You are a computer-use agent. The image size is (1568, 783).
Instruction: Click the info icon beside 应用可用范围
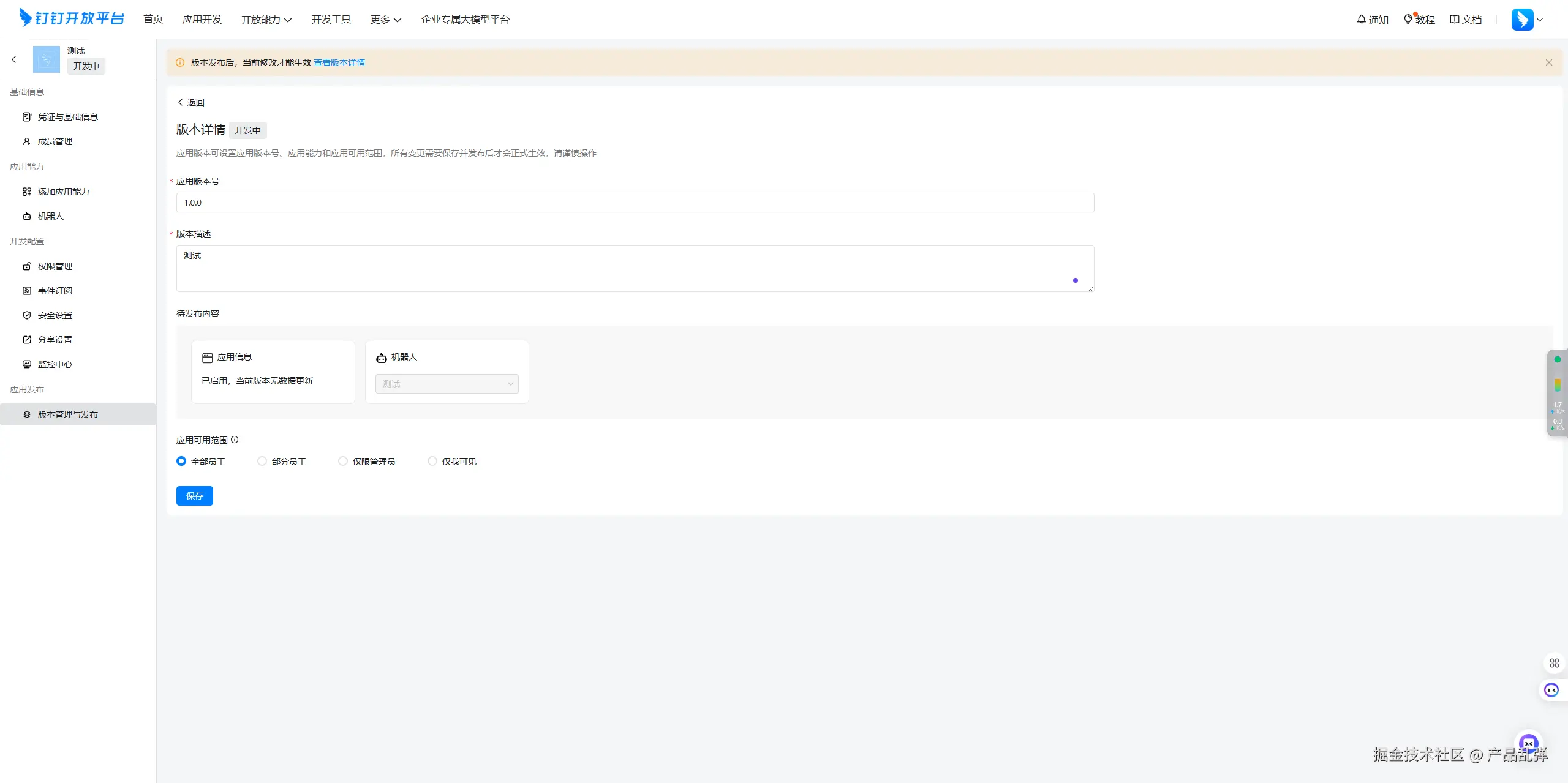[235, 440]
